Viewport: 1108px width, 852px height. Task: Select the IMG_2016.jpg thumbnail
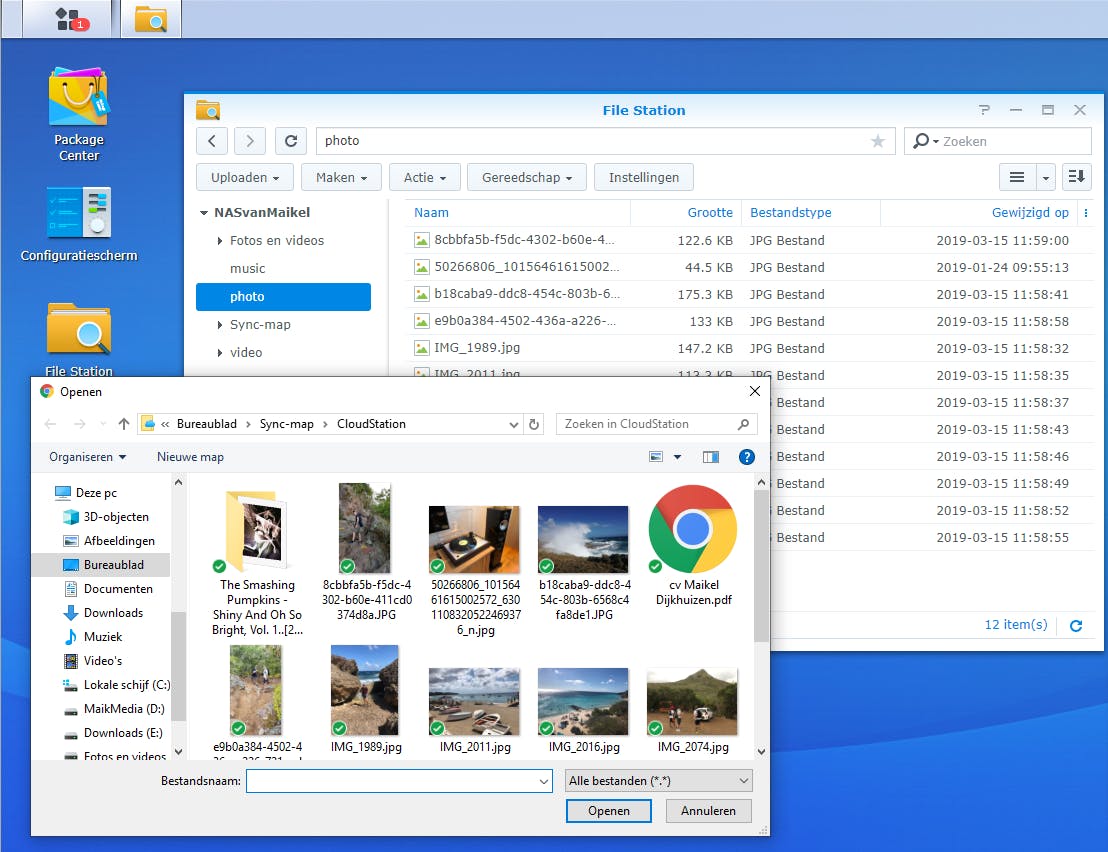pyautogui.click(x=583, y=703)
